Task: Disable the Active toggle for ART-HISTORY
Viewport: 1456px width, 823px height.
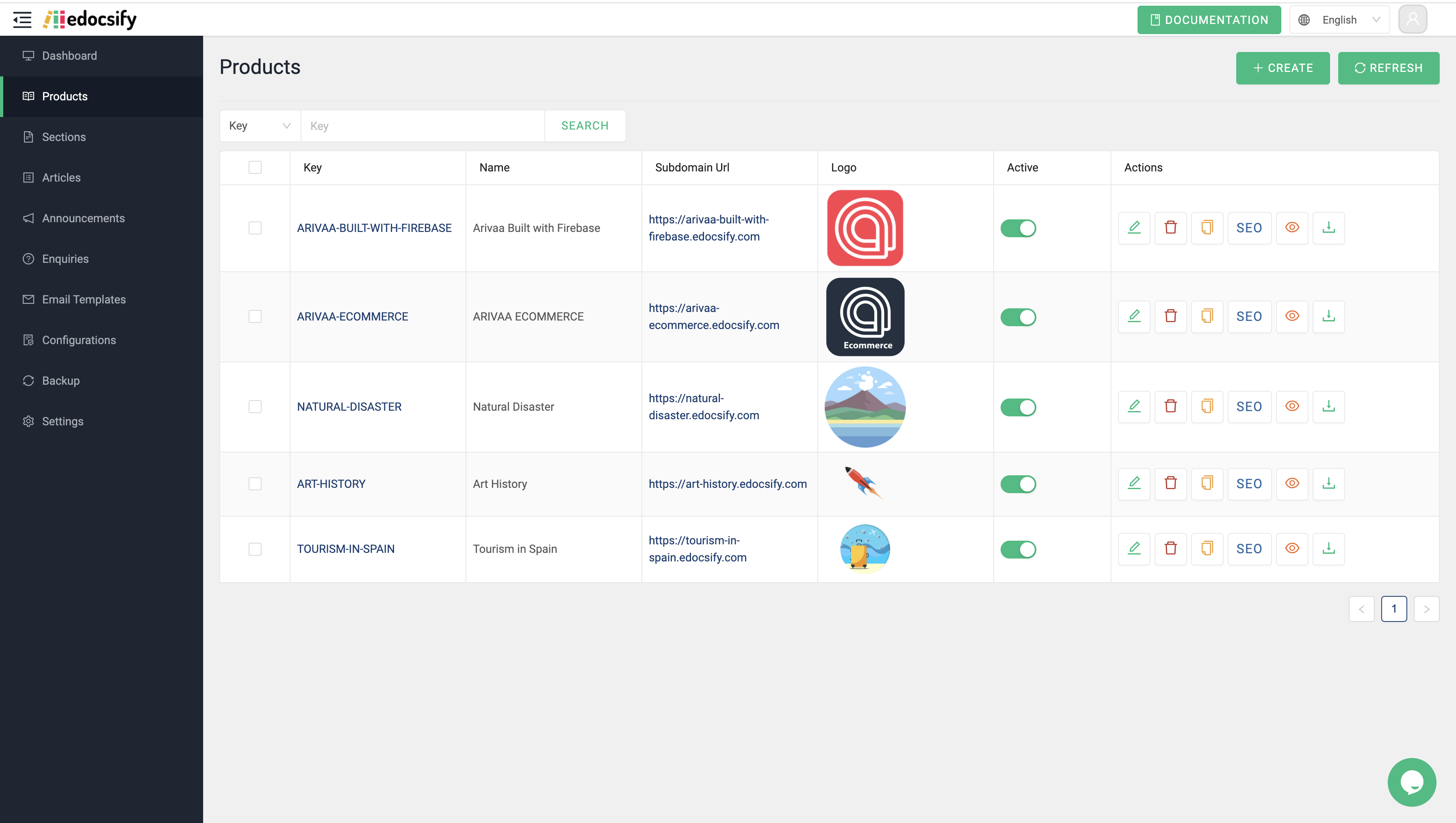Action: 1018,484
